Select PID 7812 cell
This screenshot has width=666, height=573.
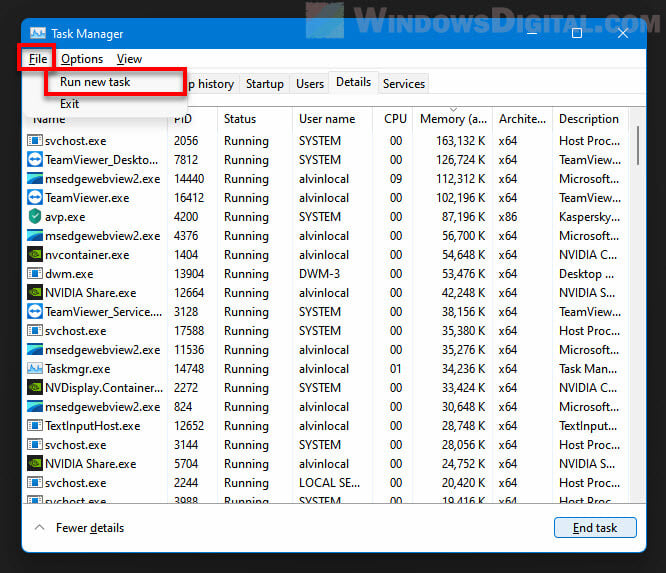tap(186, 160)
